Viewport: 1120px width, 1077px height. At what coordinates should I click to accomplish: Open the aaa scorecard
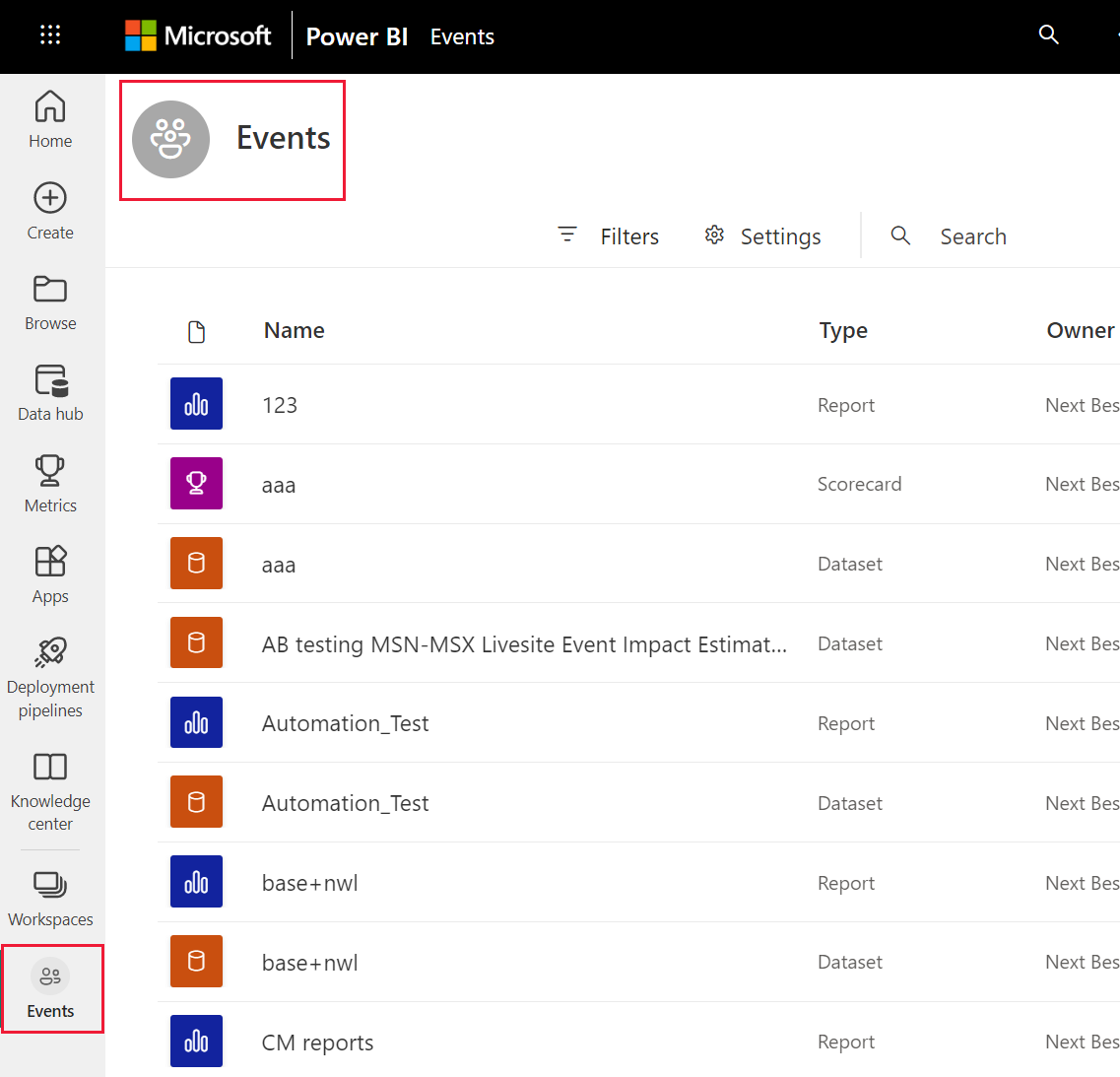[x=279, y=485]
